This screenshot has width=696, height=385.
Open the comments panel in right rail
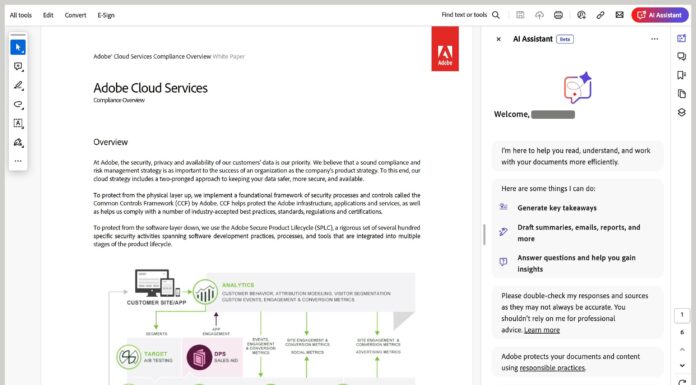click(681, 56)
